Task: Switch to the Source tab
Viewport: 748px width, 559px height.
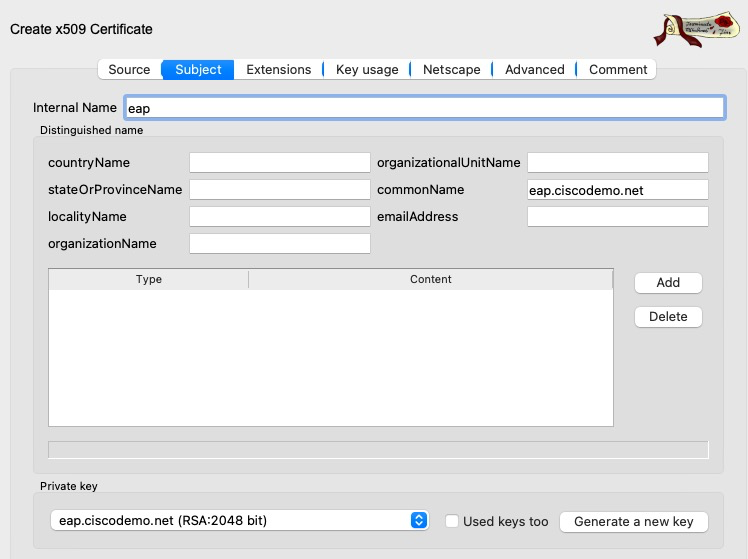Action: (x=129, y=70)
